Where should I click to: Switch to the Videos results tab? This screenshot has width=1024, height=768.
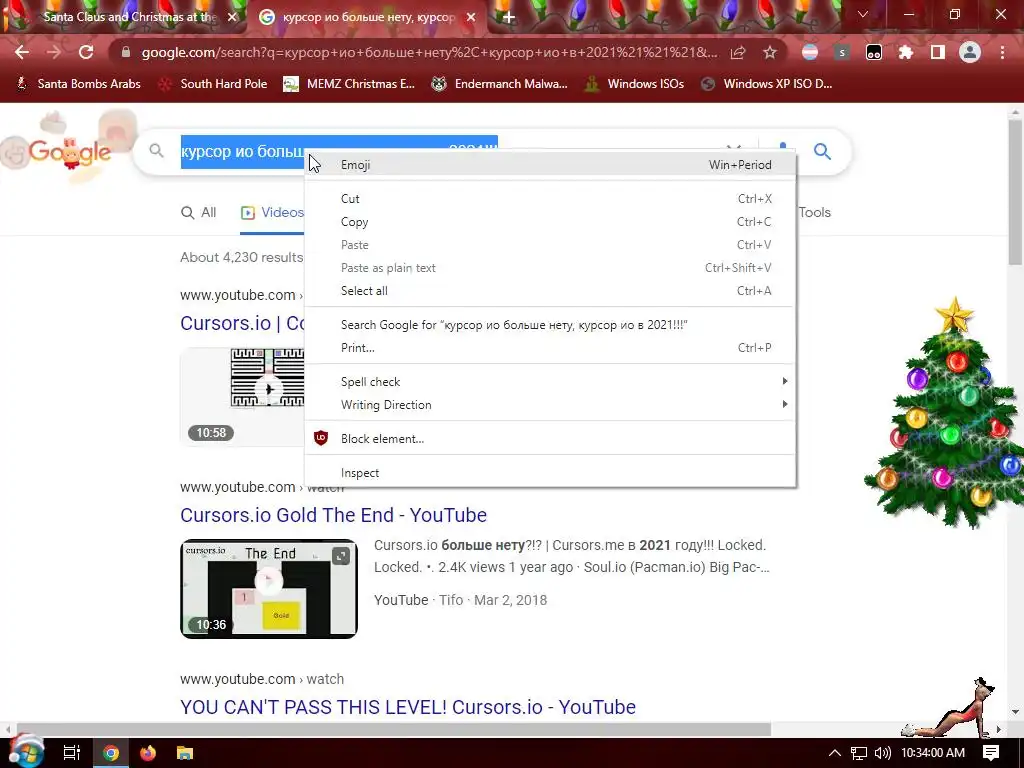[x=272, y=212]
